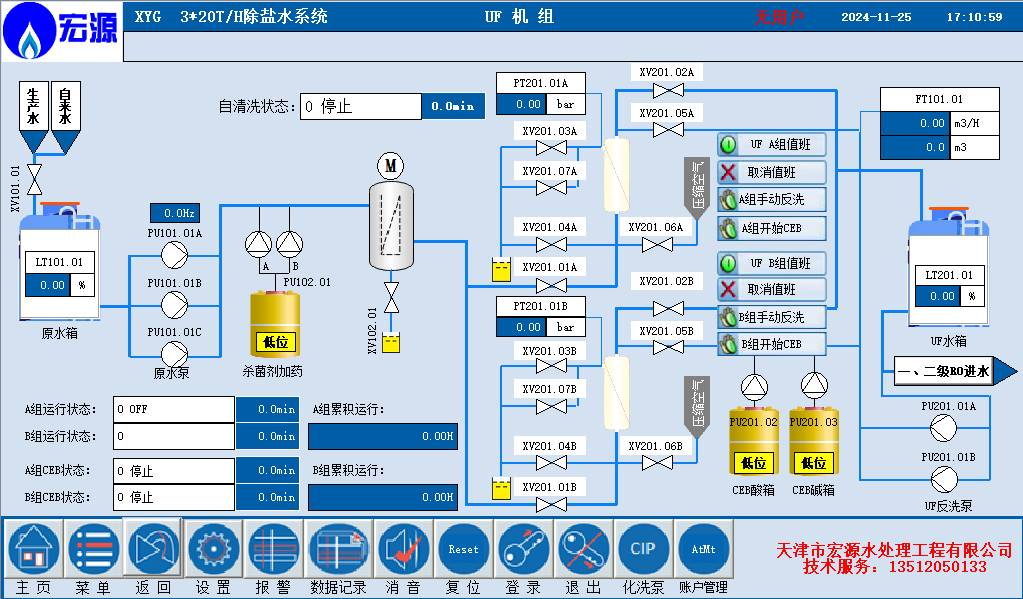Click valve XV201.03A symbol
1023x599 pixels.
pos(551,148)
